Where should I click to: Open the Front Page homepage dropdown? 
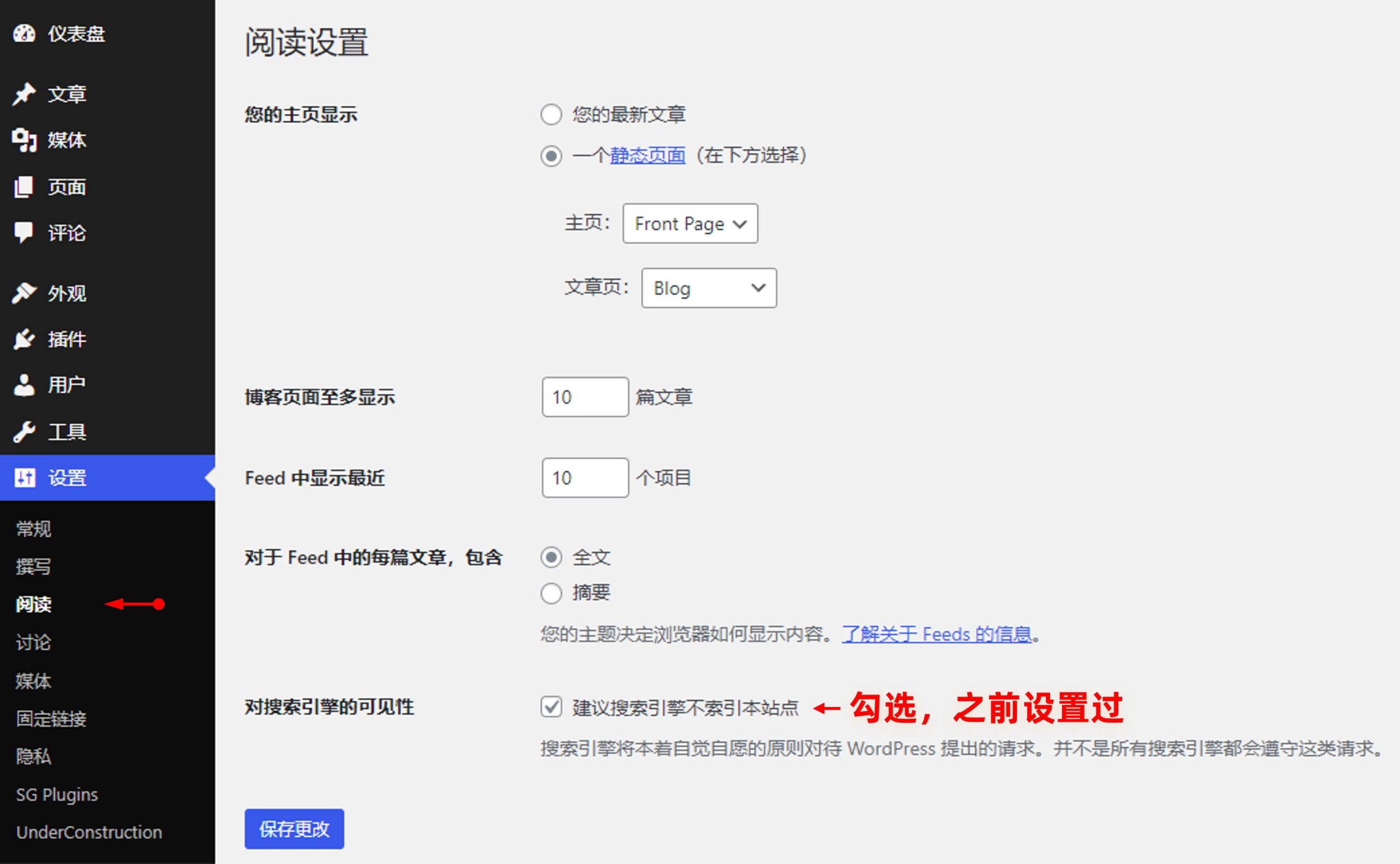(x=690, y=223)
